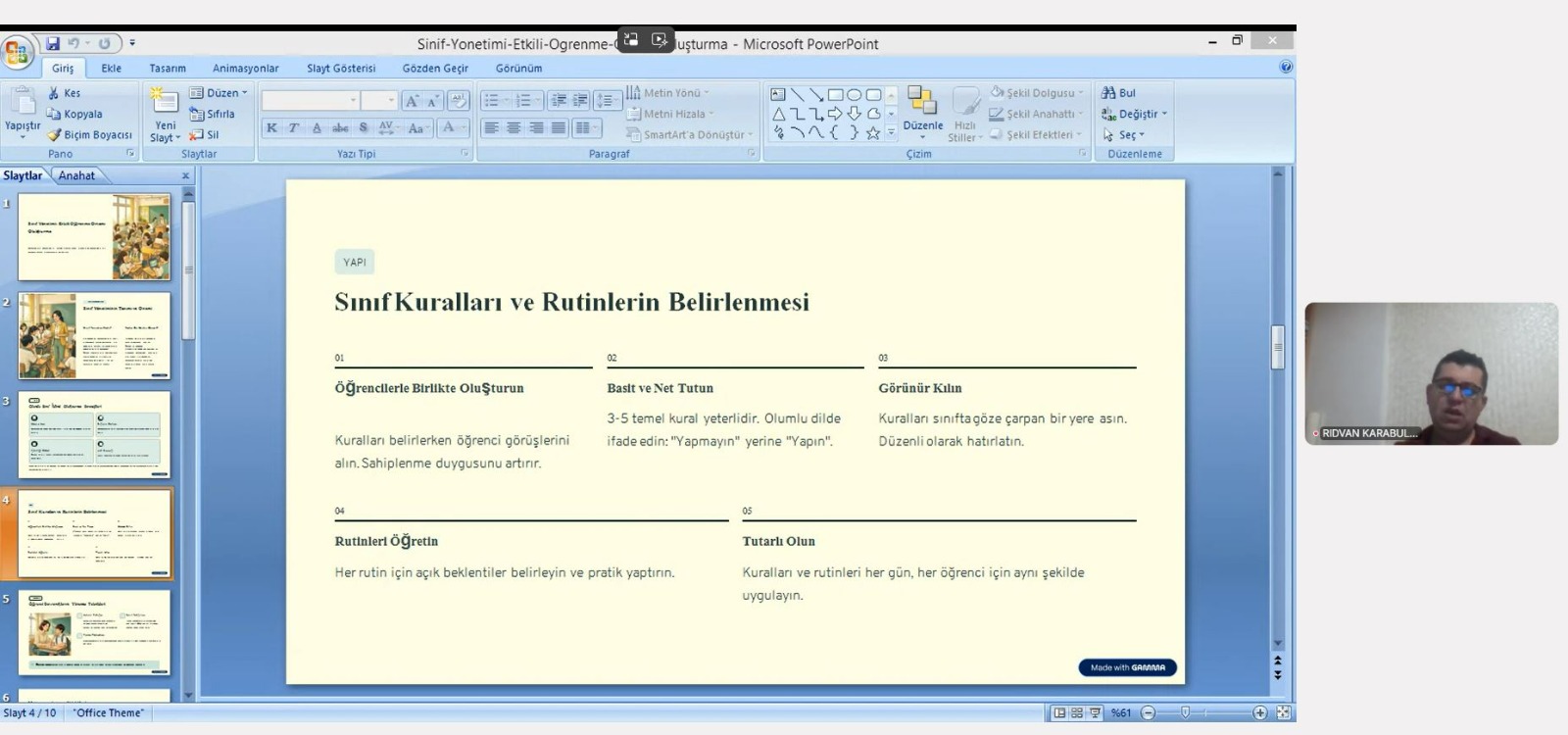Select the star shape in shapes gallery
Screen dimensions: 1568x735
click(872, 133)
